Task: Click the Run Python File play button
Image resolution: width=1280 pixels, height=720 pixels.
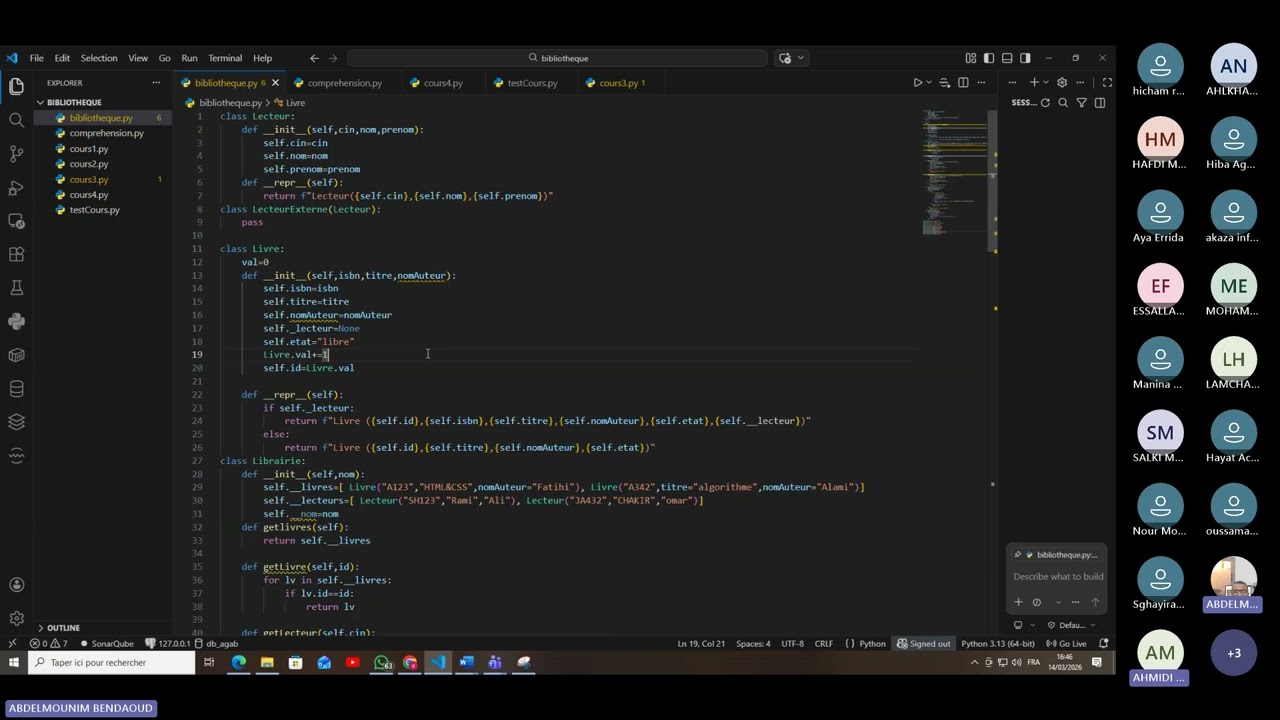Action: click(917, 83)
